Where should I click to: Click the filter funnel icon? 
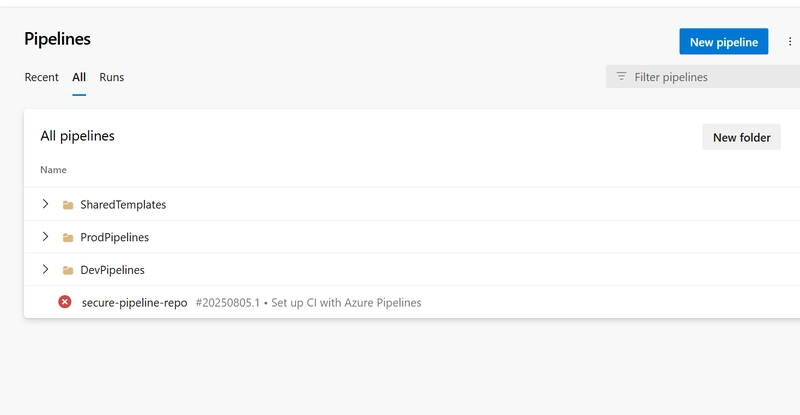click(x=621, y=77)
